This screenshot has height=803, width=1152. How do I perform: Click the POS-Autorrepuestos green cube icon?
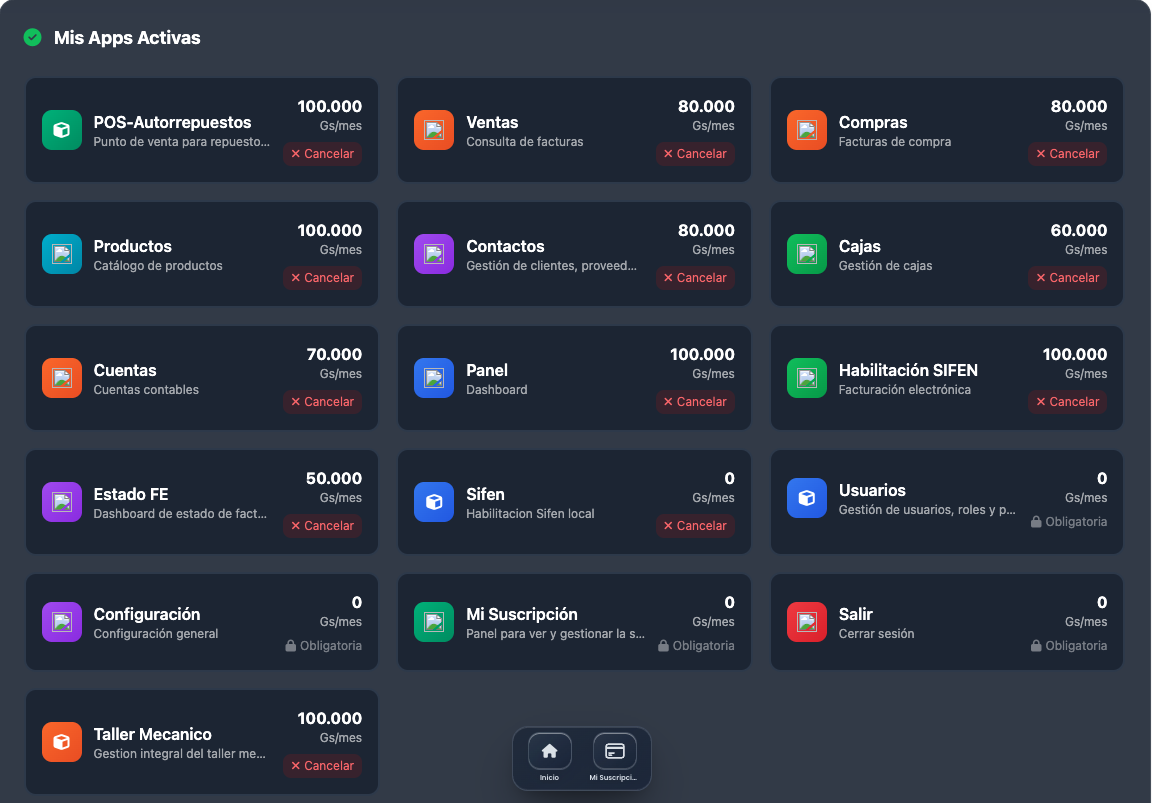(x=62, y=130)
